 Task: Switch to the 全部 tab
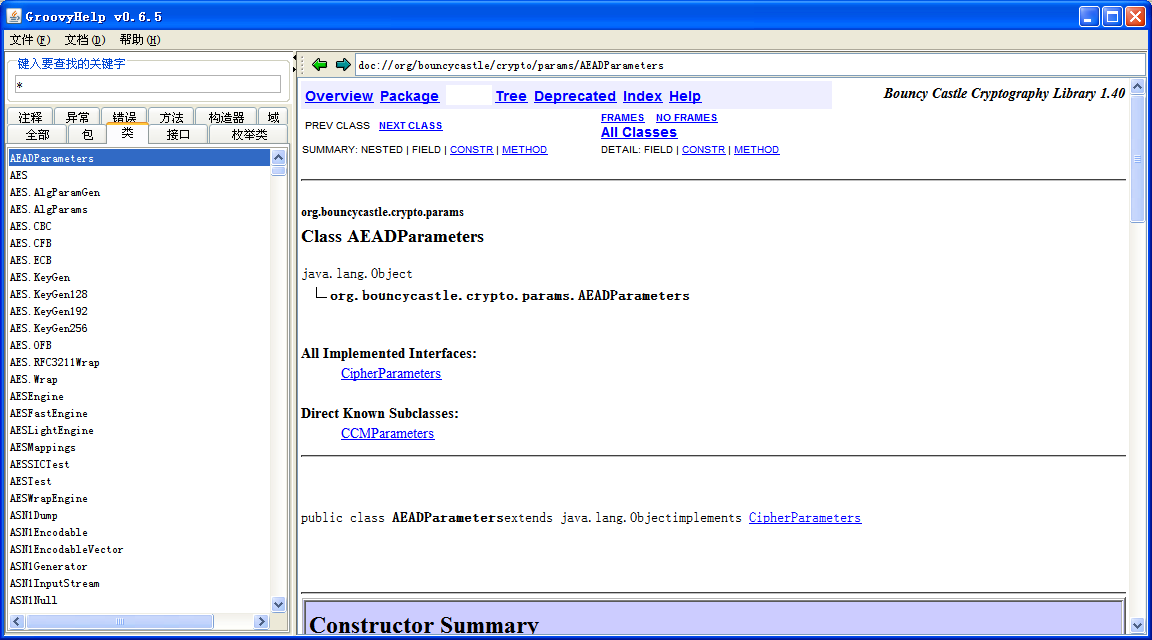click(x=37, y=134)
